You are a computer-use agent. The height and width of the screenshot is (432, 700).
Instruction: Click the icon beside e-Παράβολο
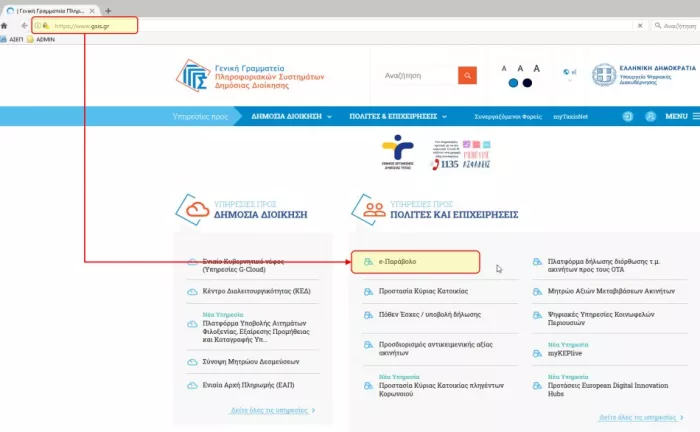pos(368,262)
